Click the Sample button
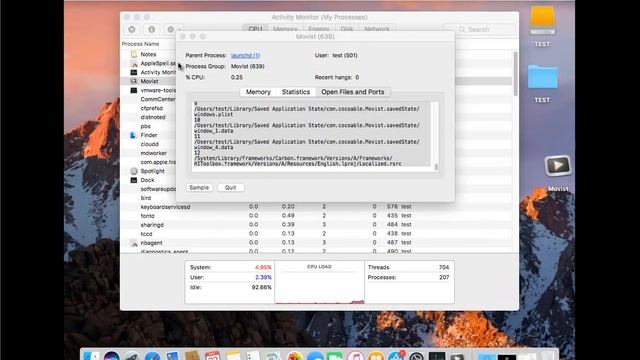Screen dimensions: 640x360 (199, 187)
